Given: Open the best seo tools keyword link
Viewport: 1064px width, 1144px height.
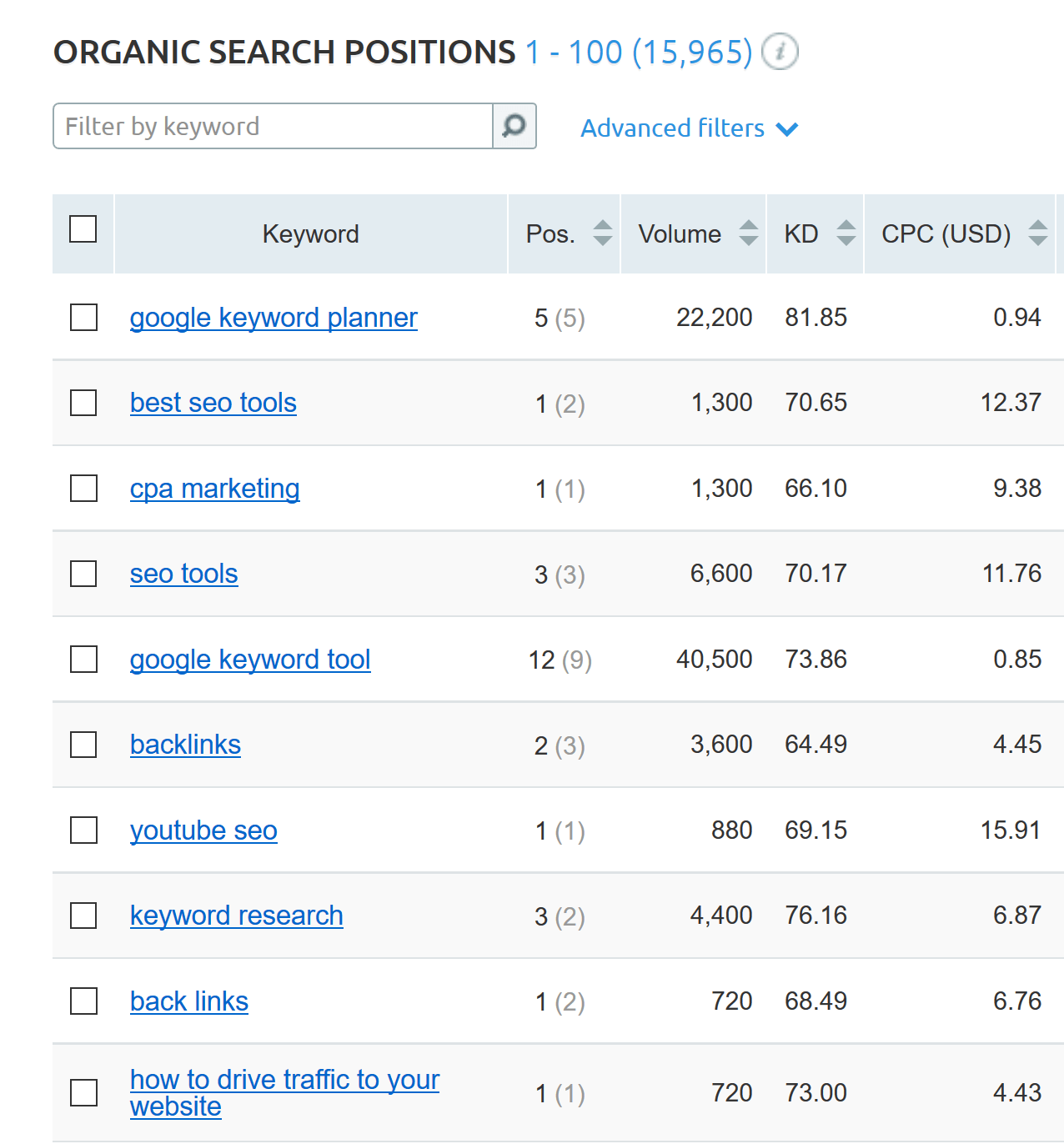Looking at the screenshot, I should [213, 403].
